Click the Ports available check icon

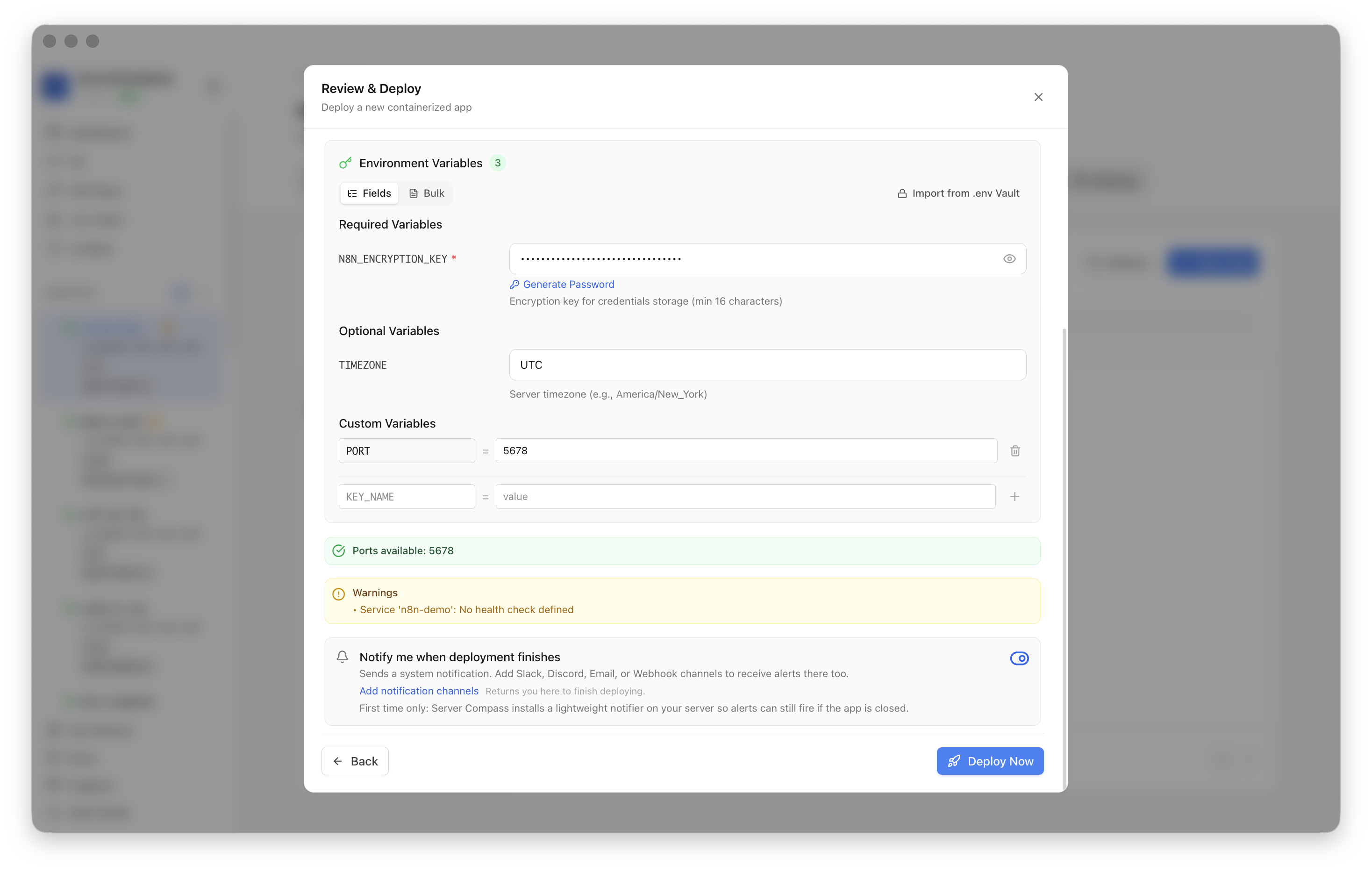[338, 550]
